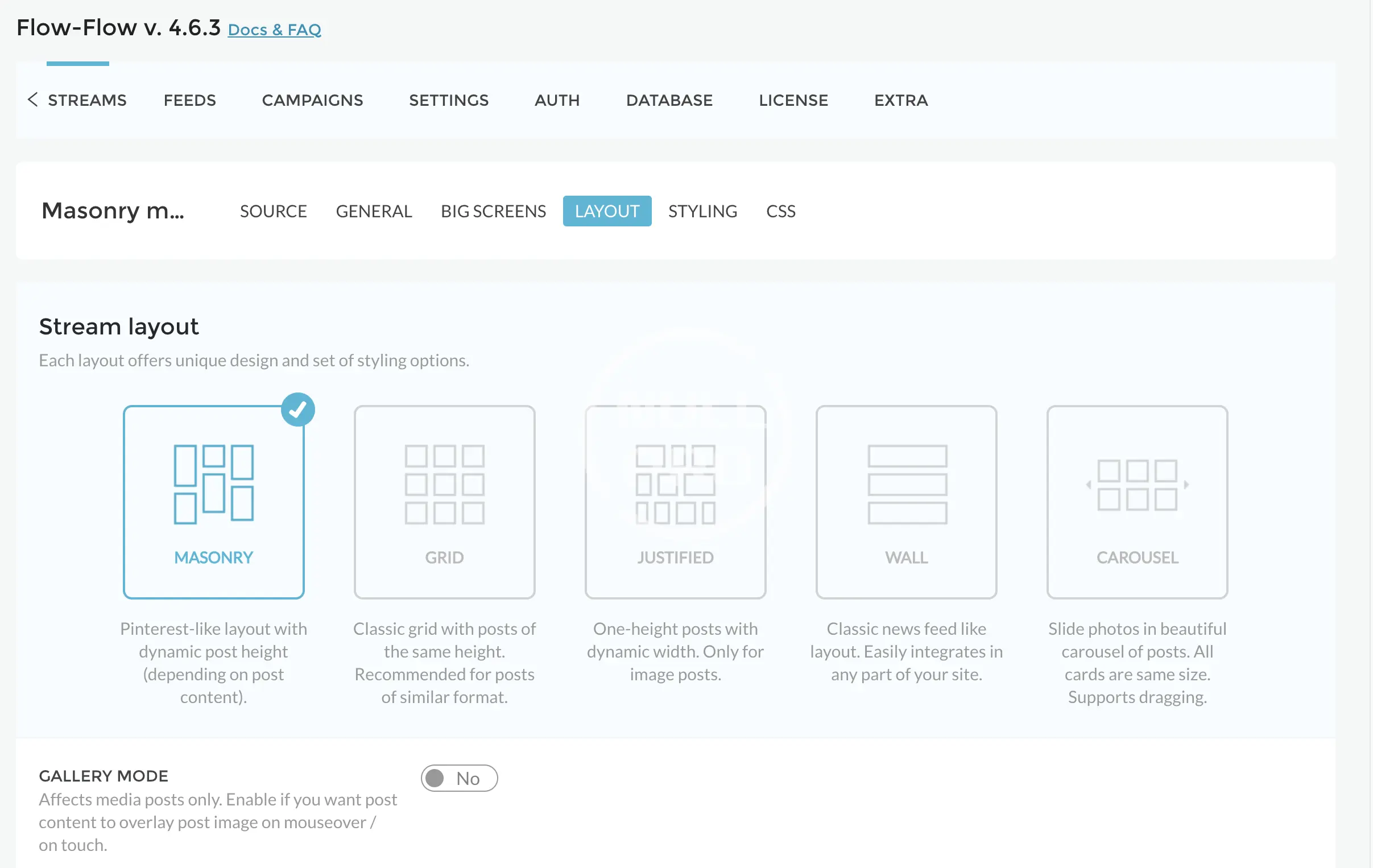
Task: Select the Grid layout icon
Action: point(445,484)
